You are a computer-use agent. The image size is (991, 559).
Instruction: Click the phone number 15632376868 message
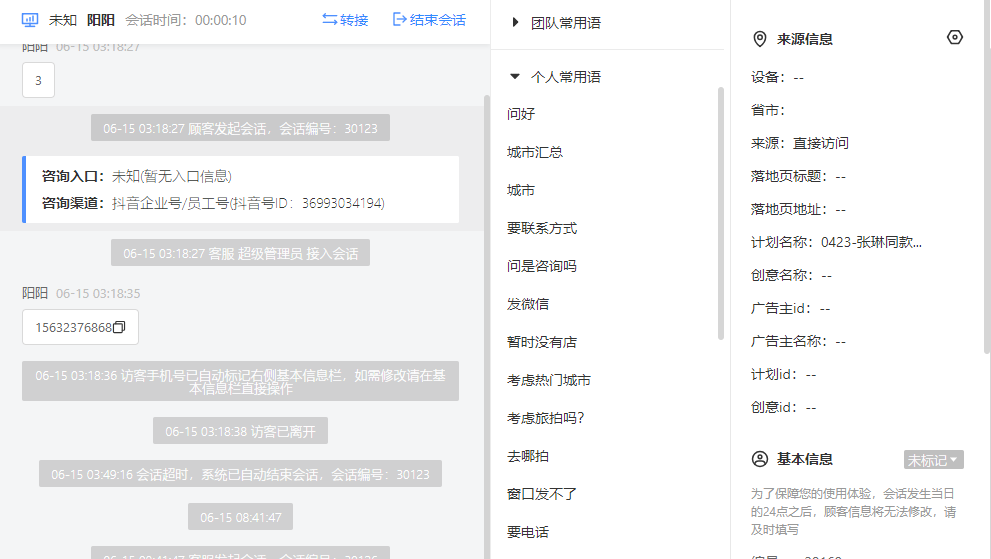[x=80, y=327]
